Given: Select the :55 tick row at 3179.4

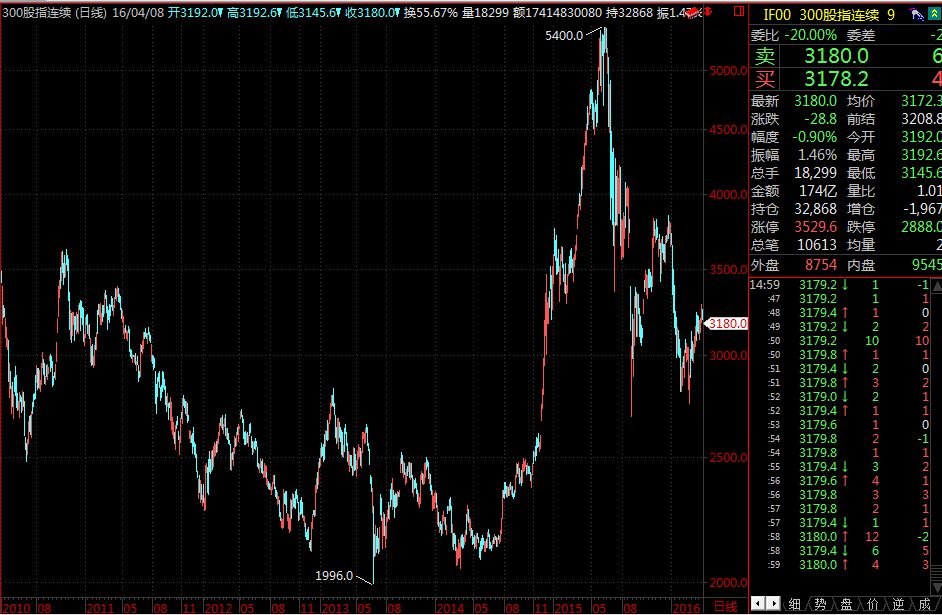Looking at the screenshot, I should point(839,467).
